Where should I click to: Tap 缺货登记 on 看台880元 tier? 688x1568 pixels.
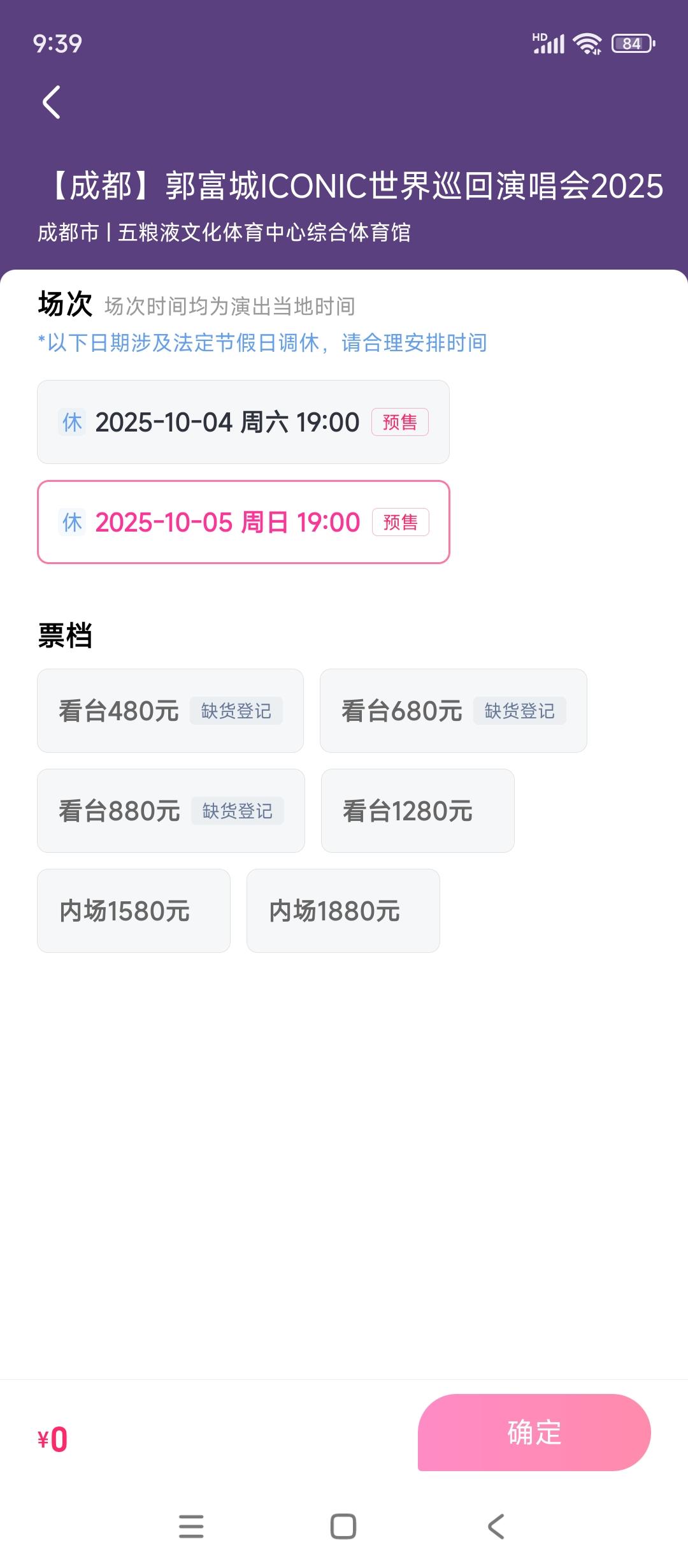(x=238, y=811)
